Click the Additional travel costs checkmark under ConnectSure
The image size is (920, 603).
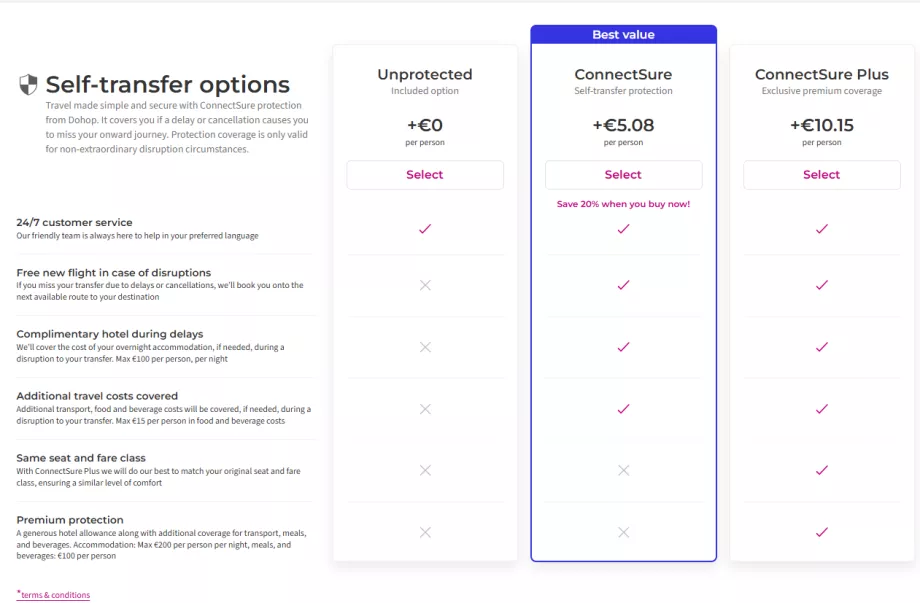tap(623, 409)
